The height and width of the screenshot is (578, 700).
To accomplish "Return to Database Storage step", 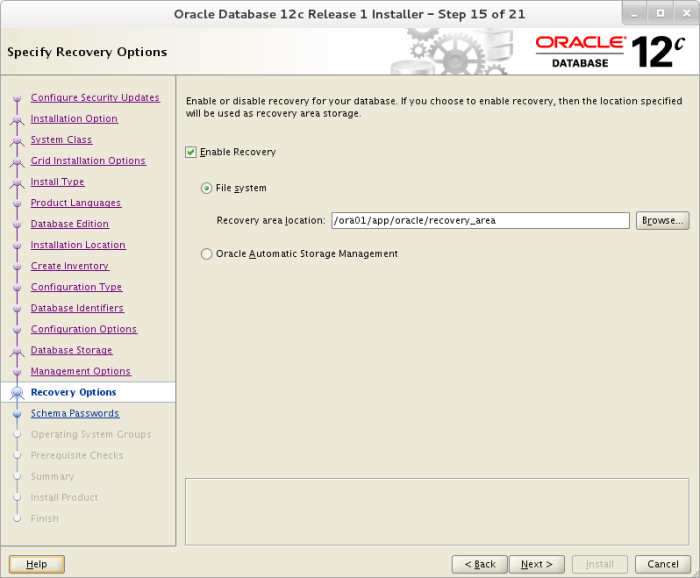I will [x=71, y=350].
